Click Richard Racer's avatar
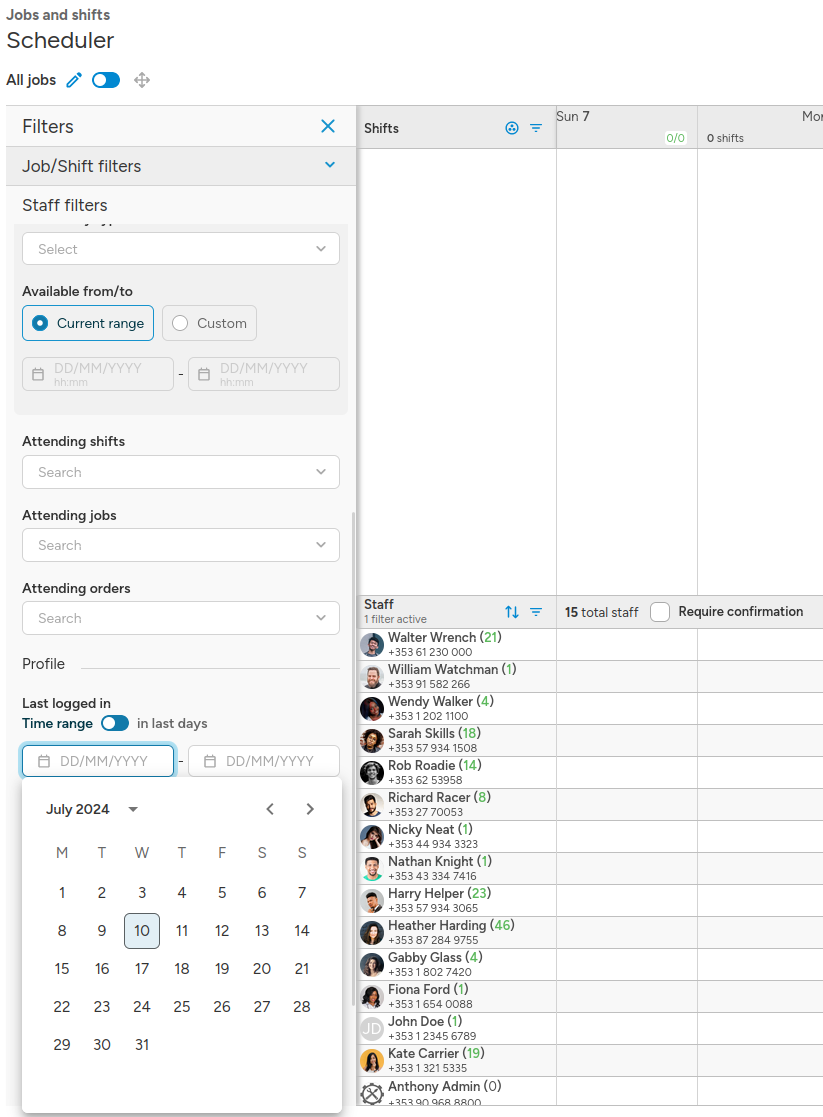This screenshot has width=823, height=1117. pyautogui.click(x=372, y=805)
